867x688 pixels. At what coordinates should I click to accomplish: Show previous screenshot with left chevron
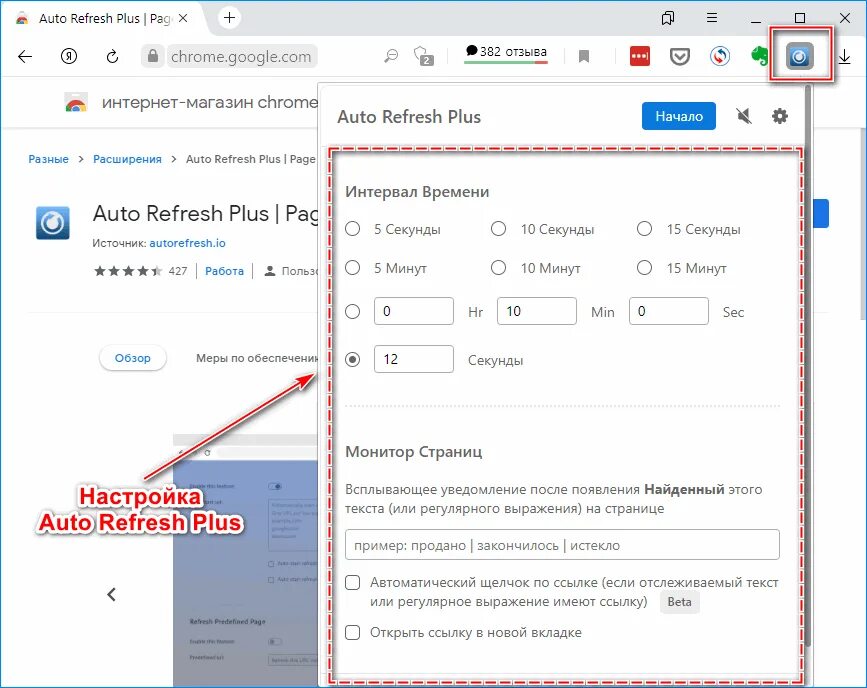[x=112, y=595]
